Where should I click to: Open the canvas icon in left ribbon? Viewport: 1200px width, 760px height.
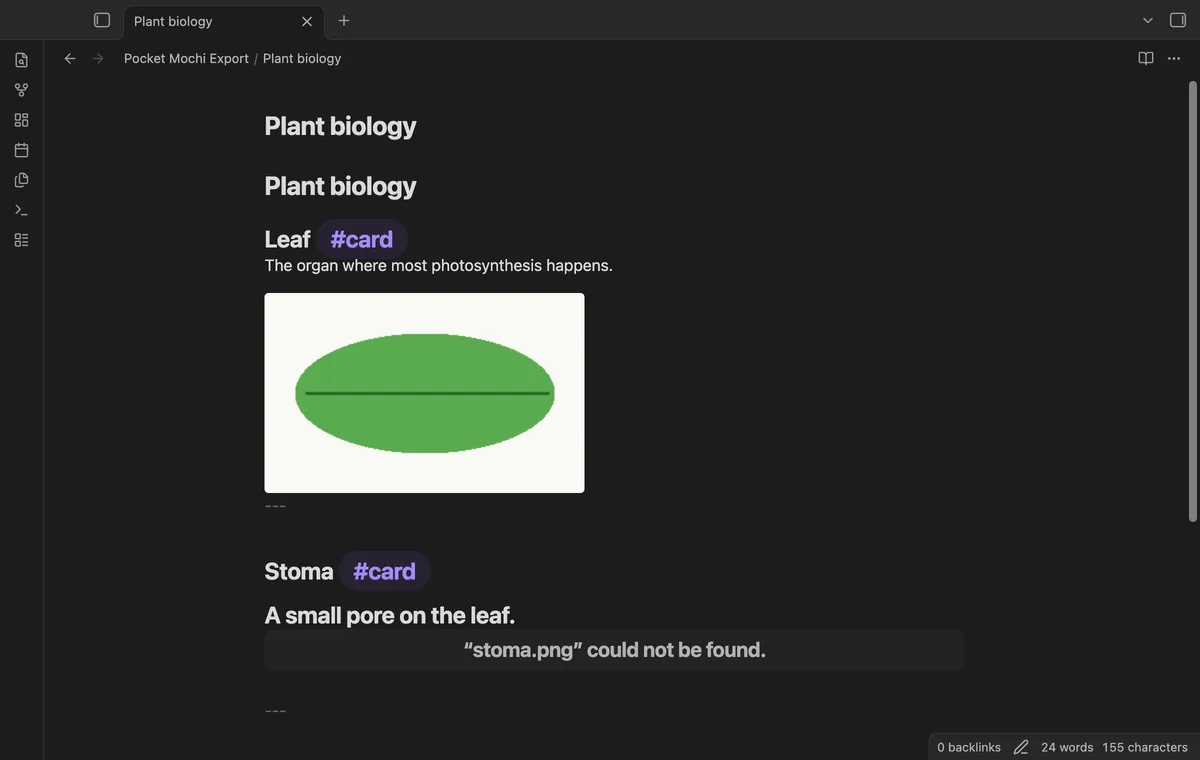(x=21, y=120)
